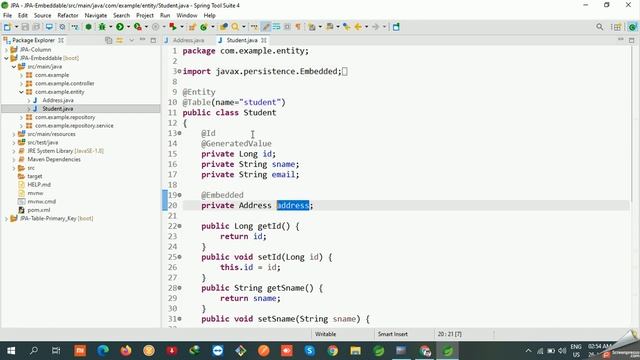Toggle Link with Editor in Package Explorer
Image resolution: width=640 pixels, height=360 pixels.
(x=120, y=40)
